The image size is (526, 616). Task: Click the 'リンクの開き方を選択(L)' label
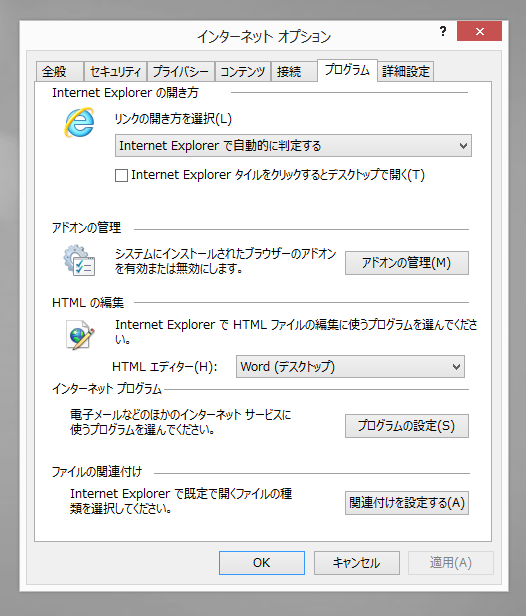(x=173, y=119)
